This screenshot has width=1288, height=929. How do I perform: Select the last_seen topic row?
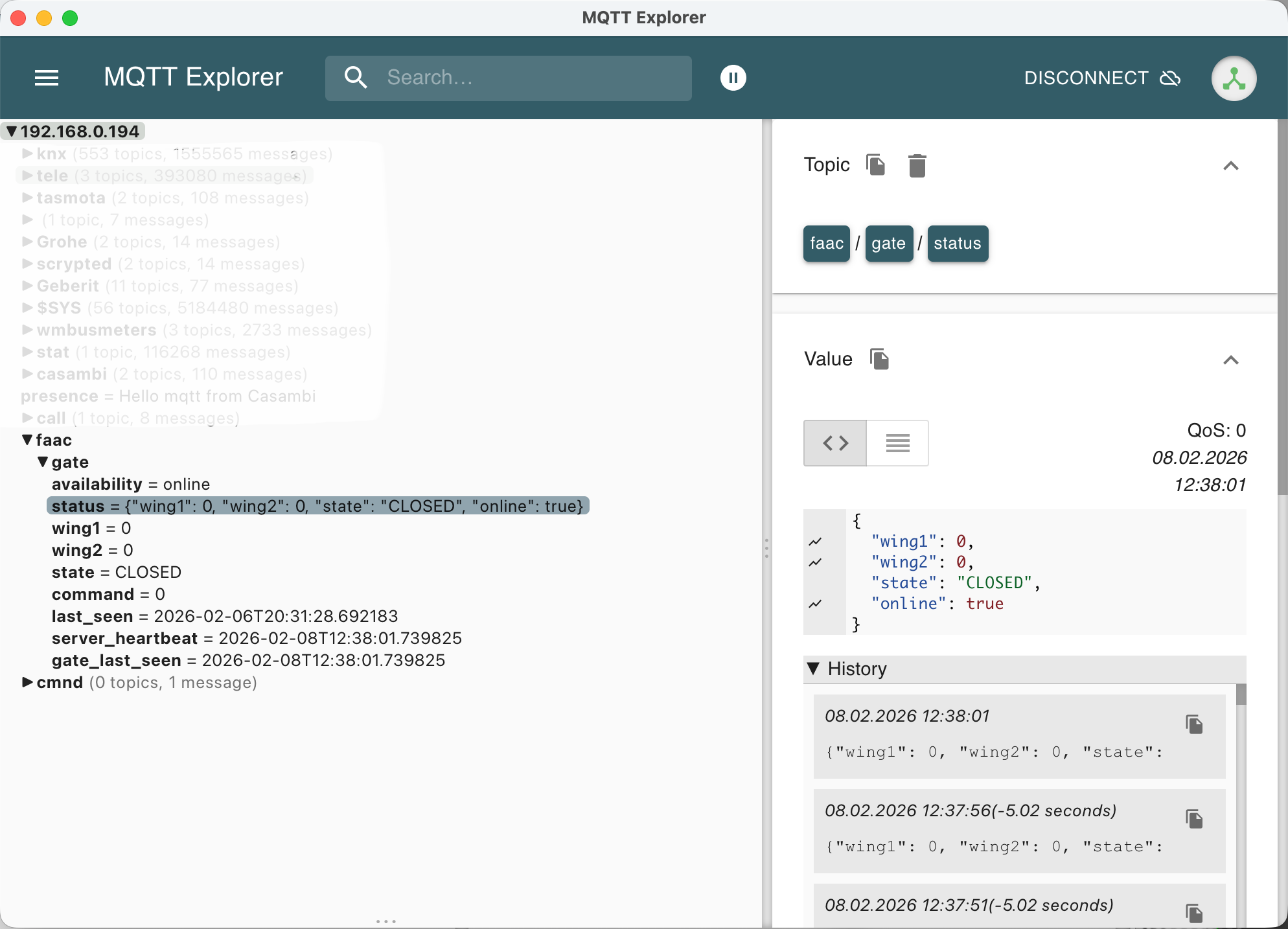(225, 616)
